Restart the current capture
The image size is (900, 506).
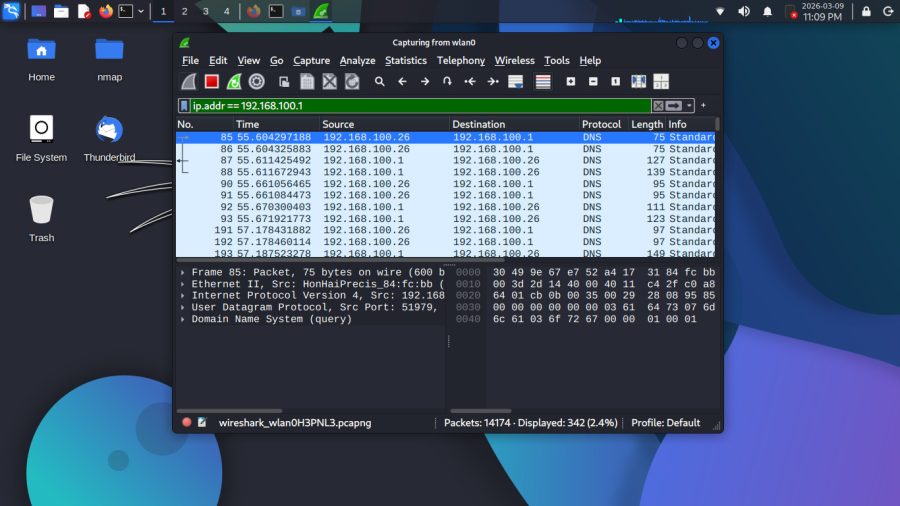[x=234, y=82]
